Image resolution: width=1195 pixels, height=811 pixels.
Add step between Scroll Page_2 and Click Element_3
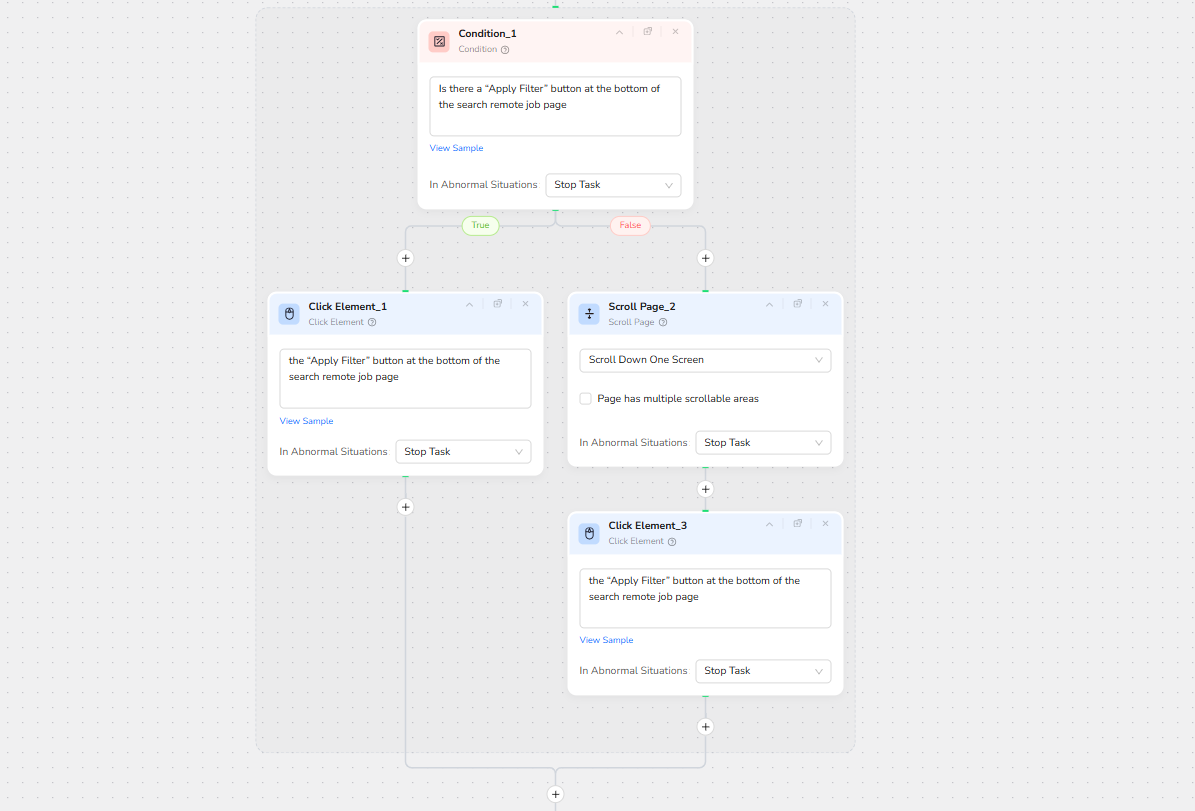click(705, 489)
